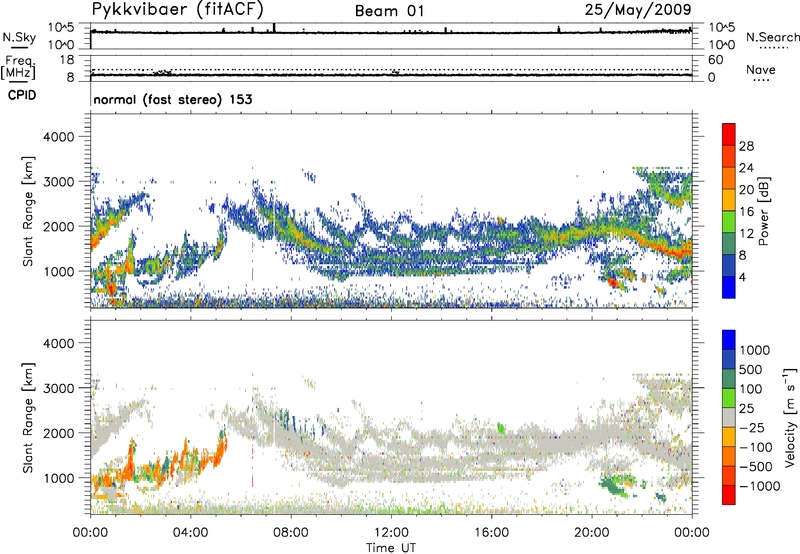This screenshot has height=554, width=800.
Task: Click the gray segment of the velocity colorbar
Action: pyautogui.click(x=729, y=417)
